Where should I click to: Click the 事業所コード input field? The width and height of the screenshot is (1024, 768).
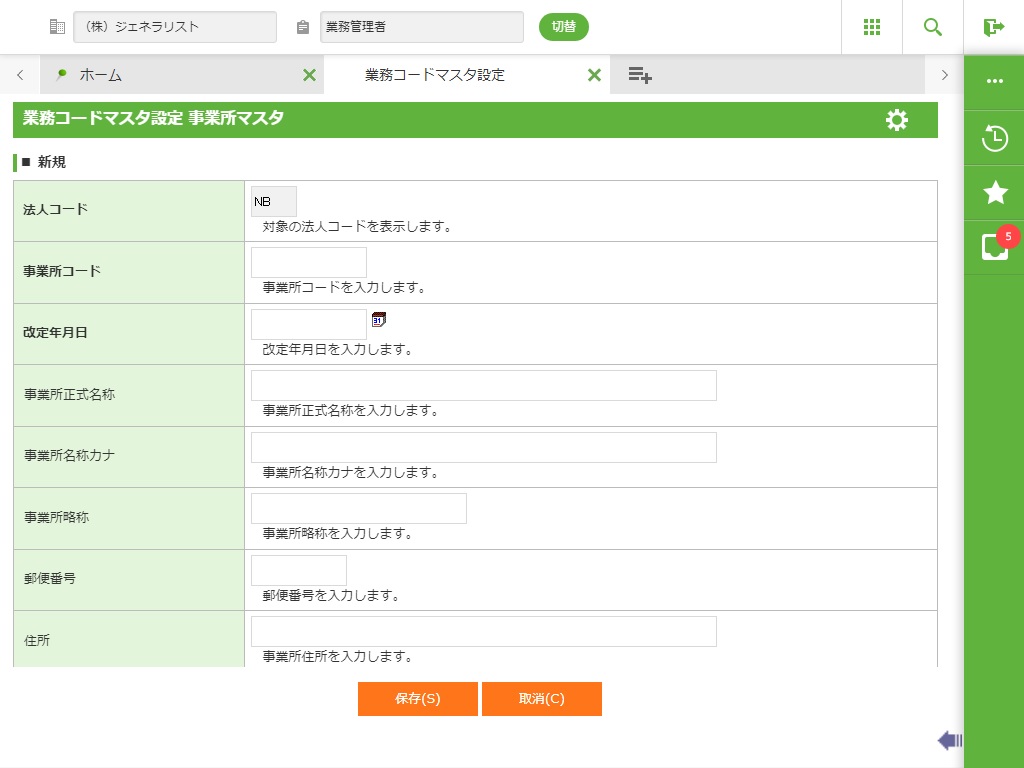click(x=309, y=262)
